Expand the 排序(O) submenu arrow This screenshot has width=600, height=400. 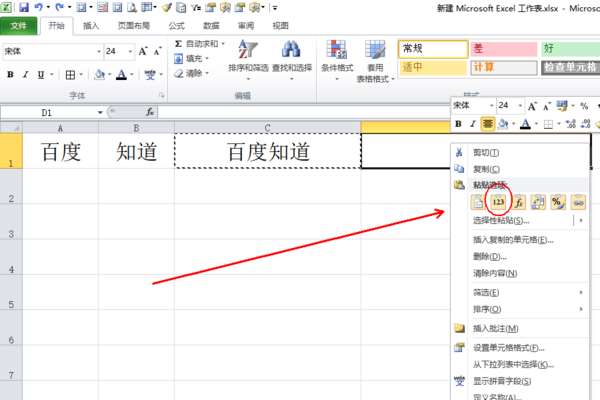(581, 309)
